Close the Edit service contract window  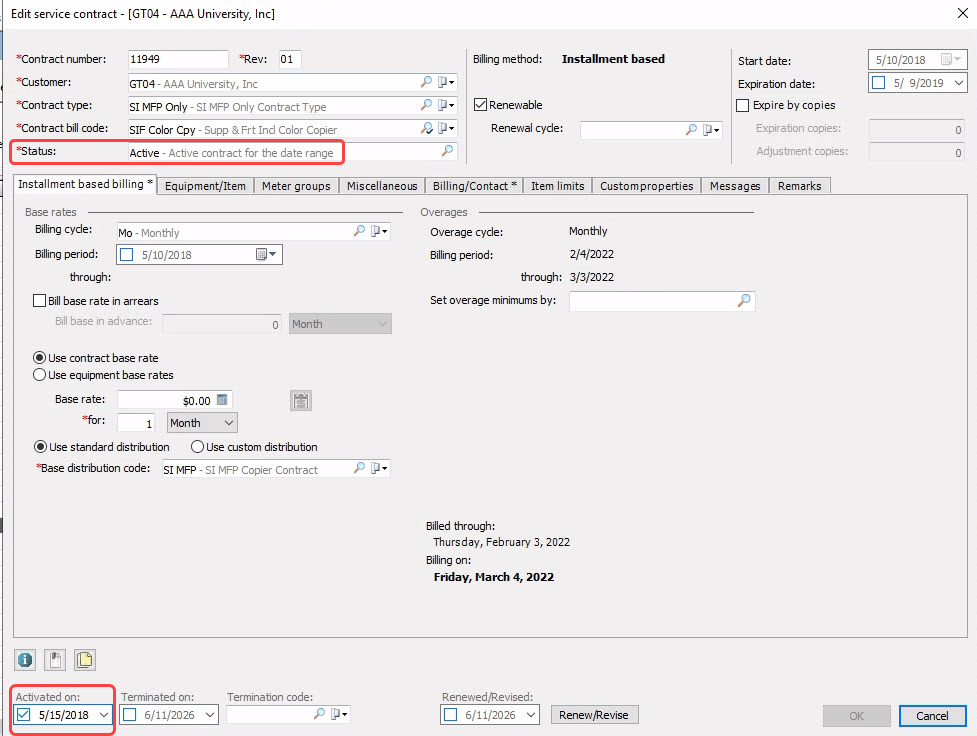pyautogui.click(x=963, y=13)
